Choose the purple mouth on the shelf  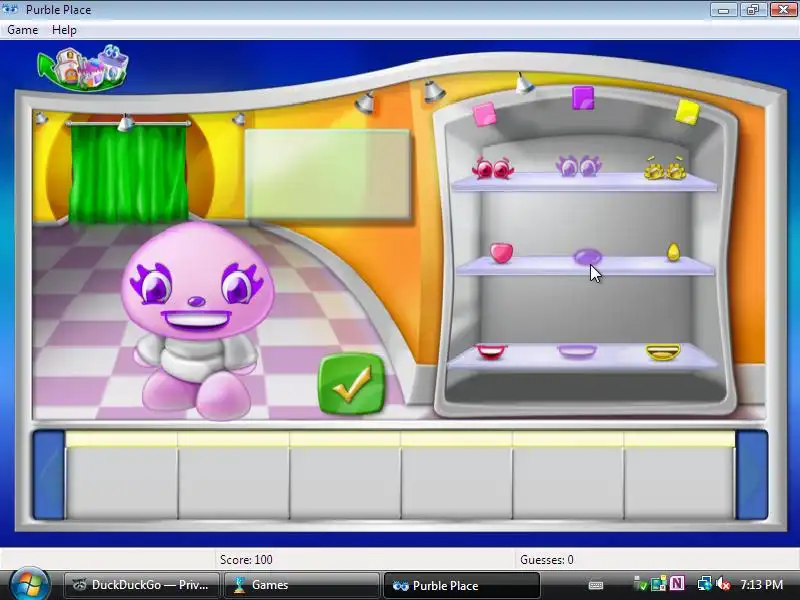[577, 352]
